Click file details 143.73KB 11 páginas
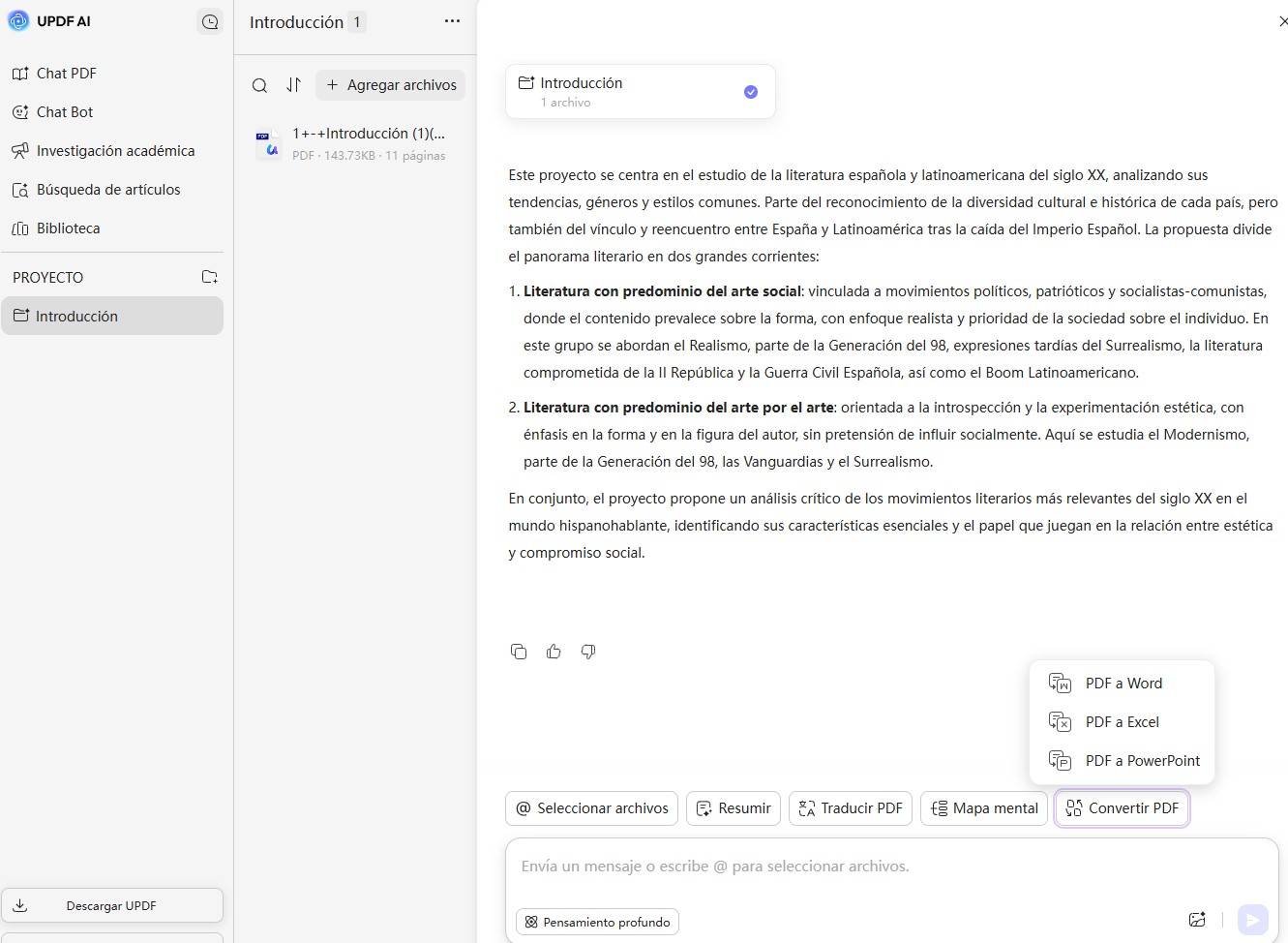The height and width of the screenshot is (943, 1288). [369, 156]
